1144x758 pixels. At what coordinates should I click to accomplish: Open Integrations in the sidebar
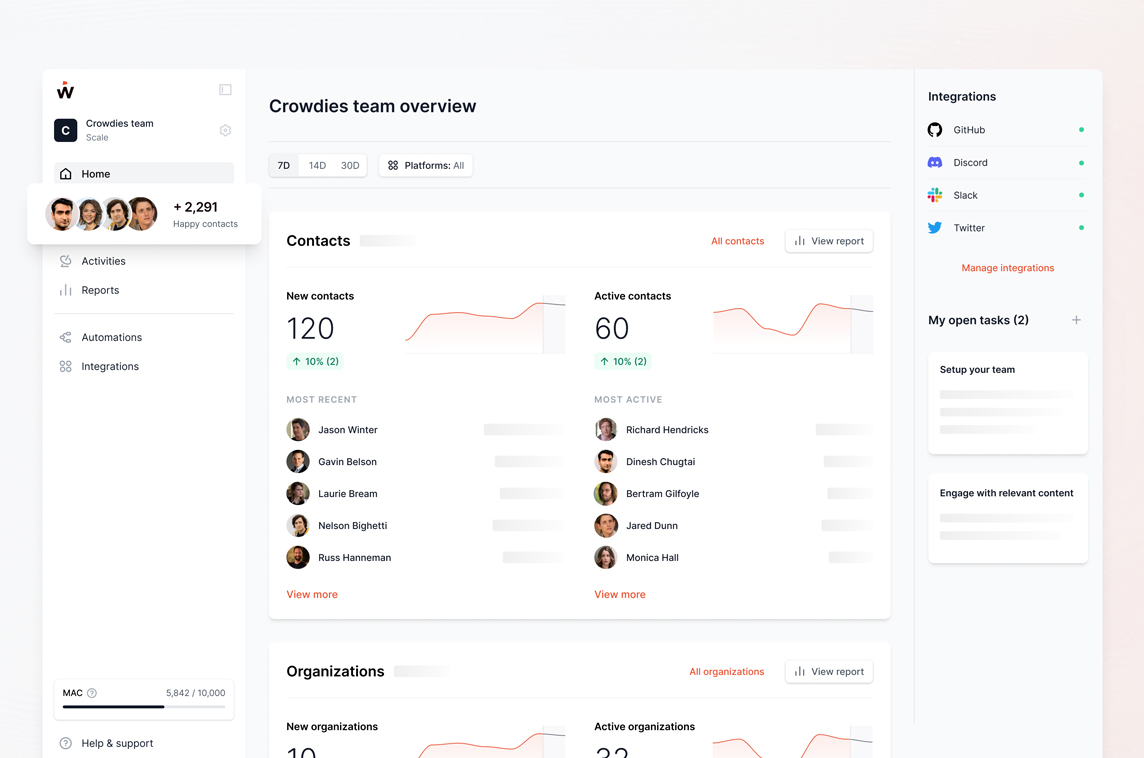pos(144,366)
